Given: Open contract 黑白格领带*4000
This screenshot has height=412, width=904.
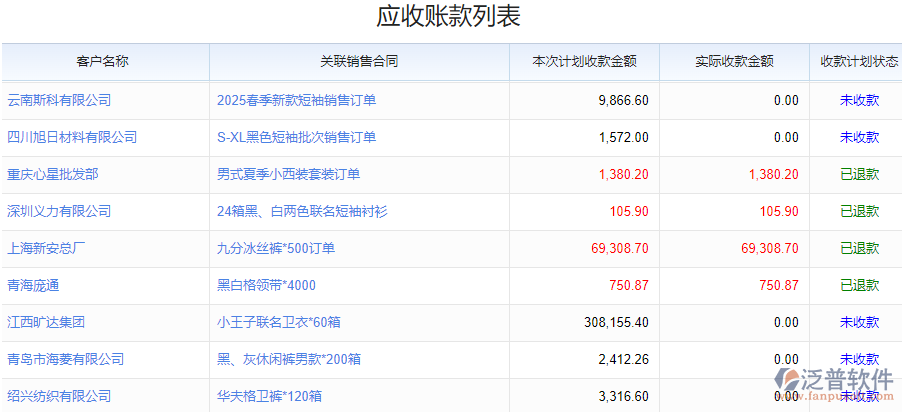Looking at the screenshot, I should pyautogui.click(x=266, y=285).
